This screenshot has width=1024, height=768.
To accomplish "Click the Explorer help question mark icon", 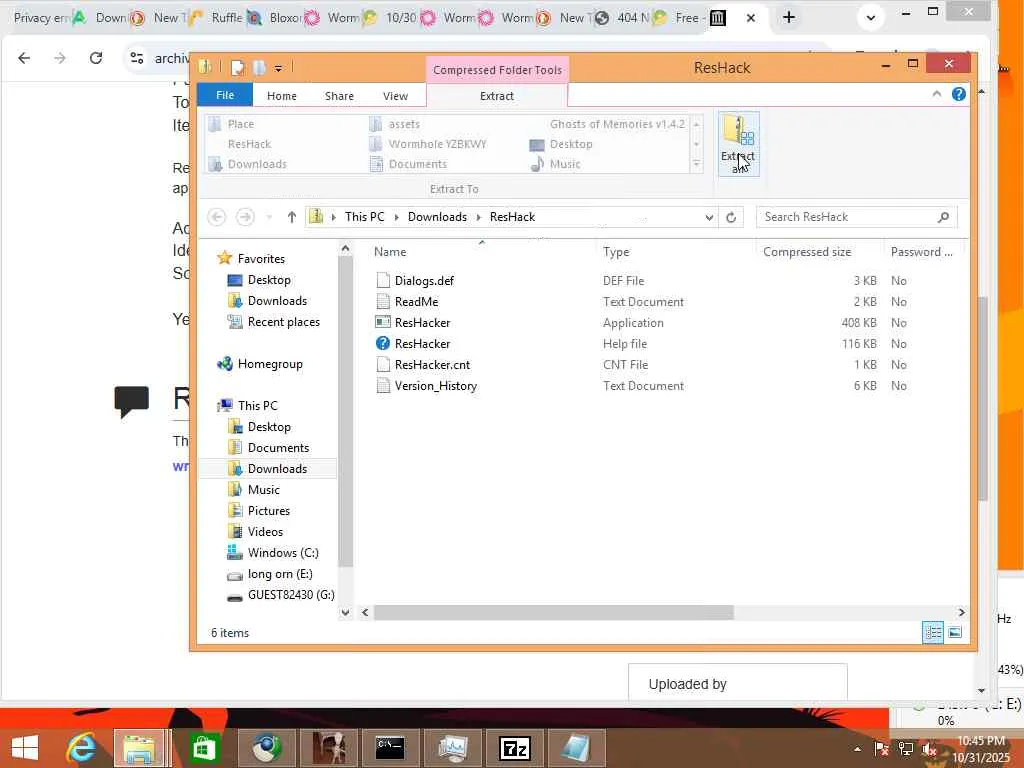I will 958,95.
